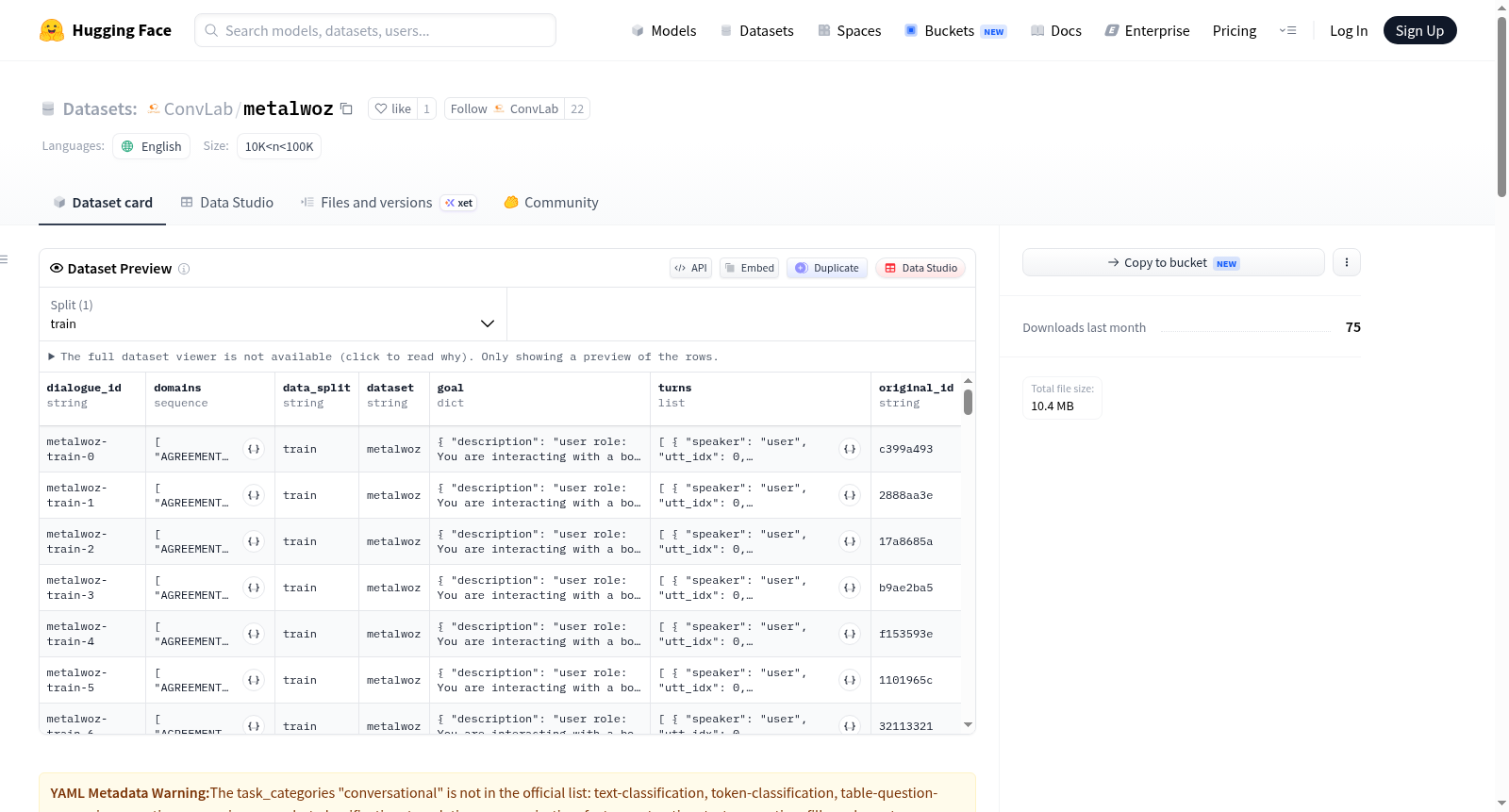The height and width of the screenshot is (812, 1509).
Task: Click the table scroll up arrow
Action: coord(968,381)
